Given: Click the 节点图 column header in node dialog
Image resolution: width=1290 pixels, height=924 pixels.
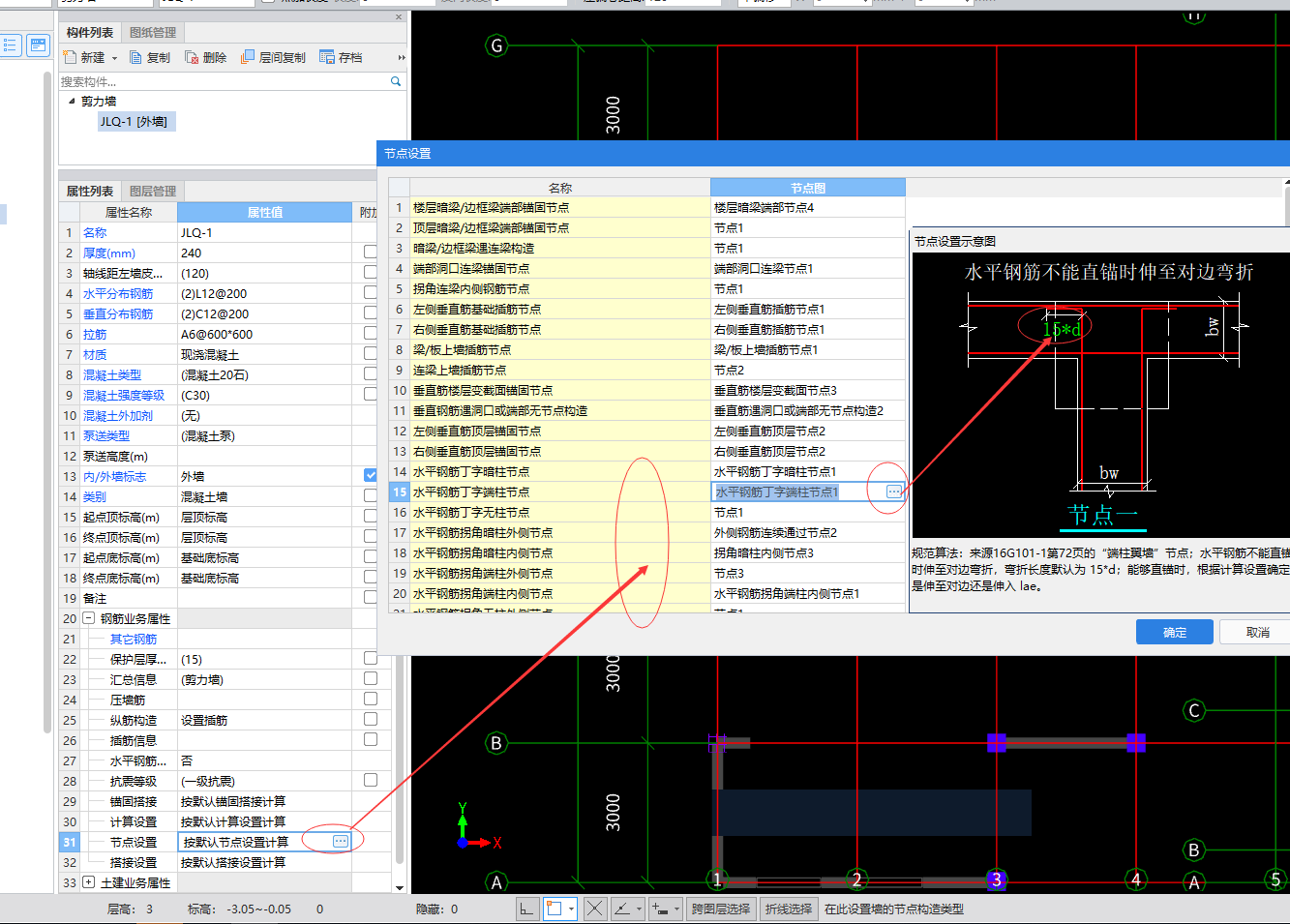Looking at the screenshot, I should (808, 188).
